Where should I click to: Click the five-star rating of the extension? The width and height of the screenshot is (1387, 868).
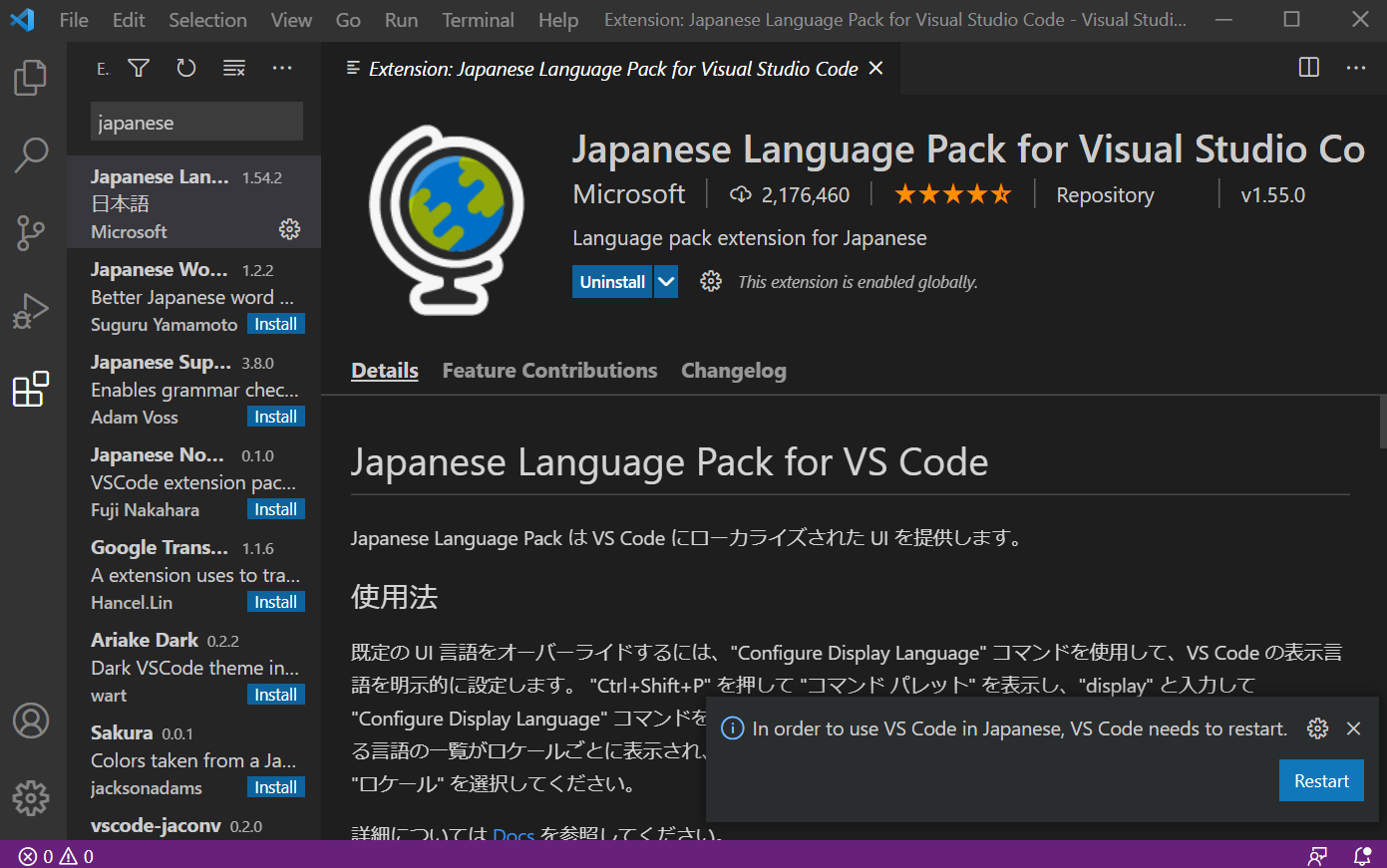[x=952, y=193]
